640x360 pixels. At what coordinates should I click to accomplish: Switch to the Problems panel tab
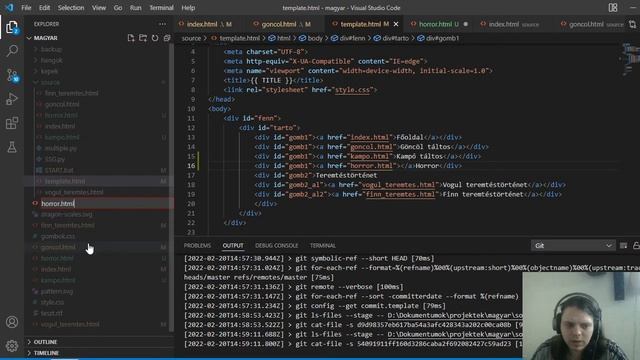tap(198, 246)
